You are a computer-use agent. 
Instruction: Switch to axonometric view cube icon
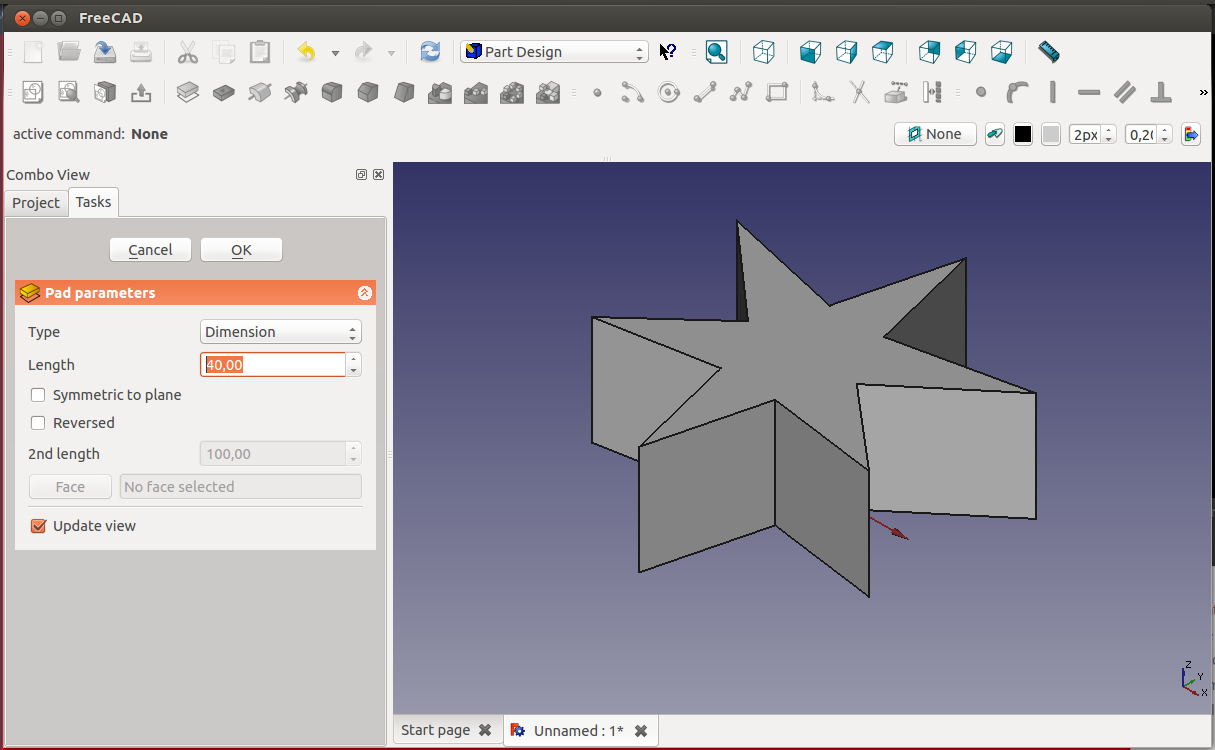(764, 52)
